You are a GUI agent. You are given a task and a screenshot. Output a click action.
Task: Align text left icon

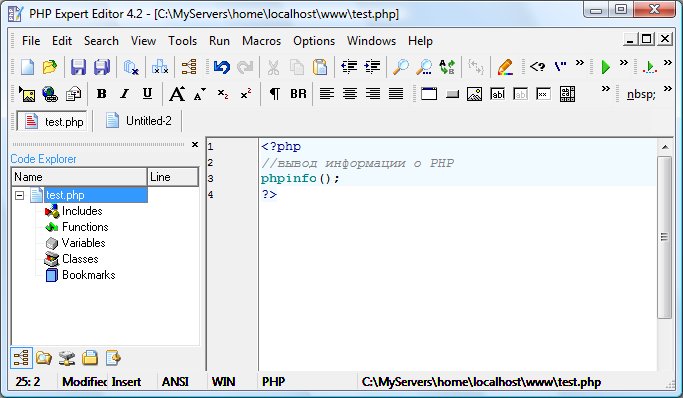[x=327, y=94]
